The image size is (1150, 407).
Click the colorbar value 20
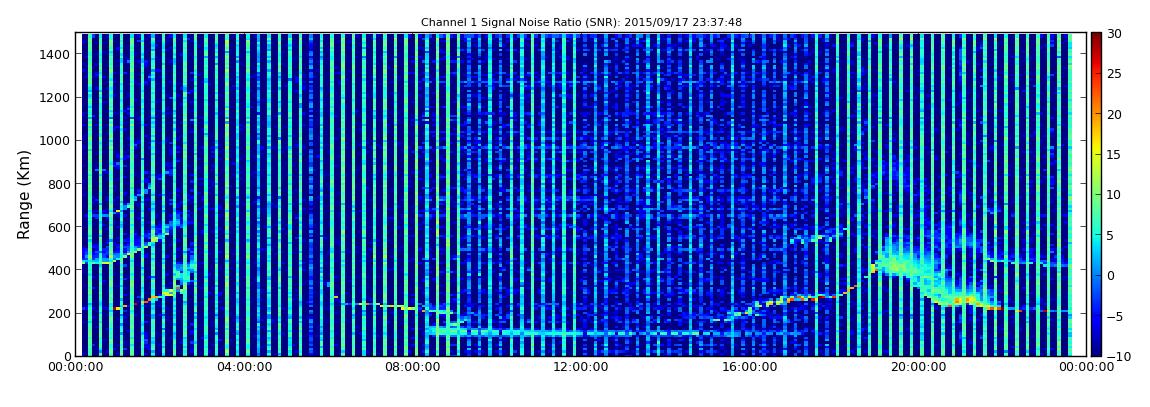coord(1114,114)
